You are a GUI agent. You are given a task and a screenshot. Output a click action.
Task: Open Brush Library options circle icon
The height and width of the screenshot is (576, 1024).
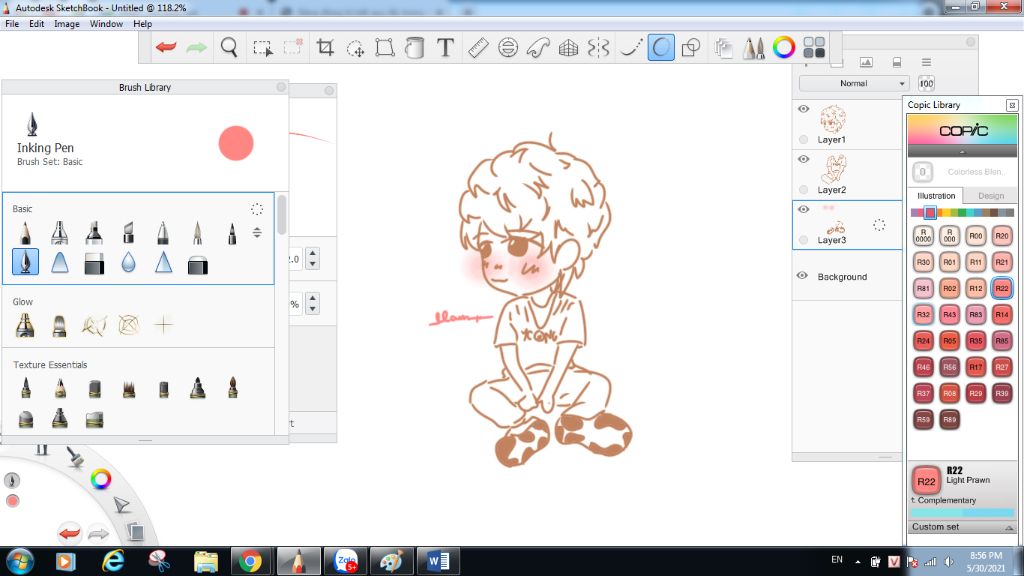[x=257, y=209]
